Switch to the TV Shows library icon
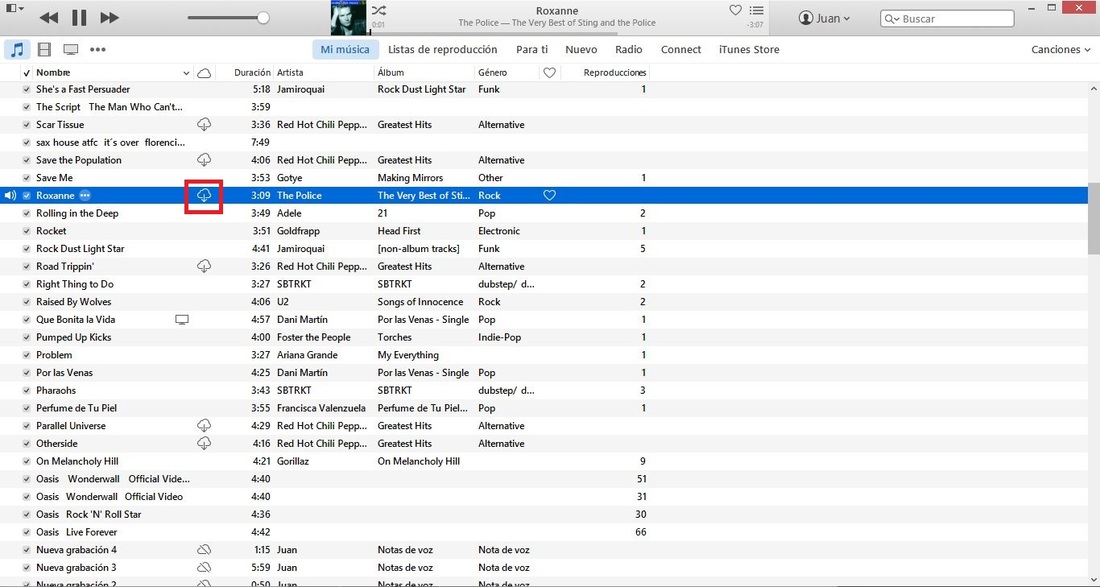This screenshot has height=587, width=1100. pos(70,49)
